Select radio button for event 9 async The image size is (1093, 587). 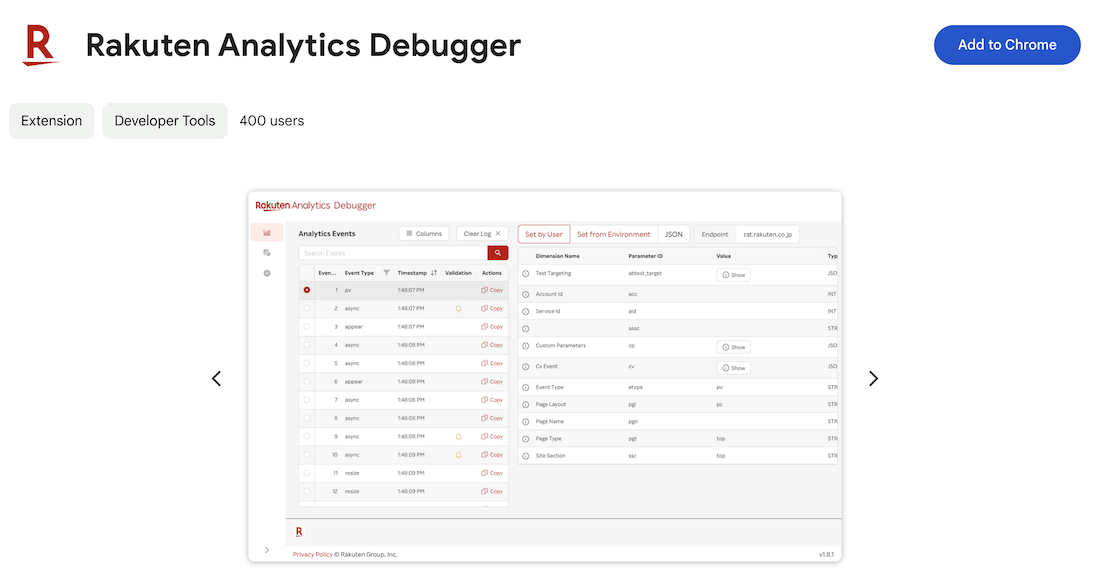click(307, 436)
